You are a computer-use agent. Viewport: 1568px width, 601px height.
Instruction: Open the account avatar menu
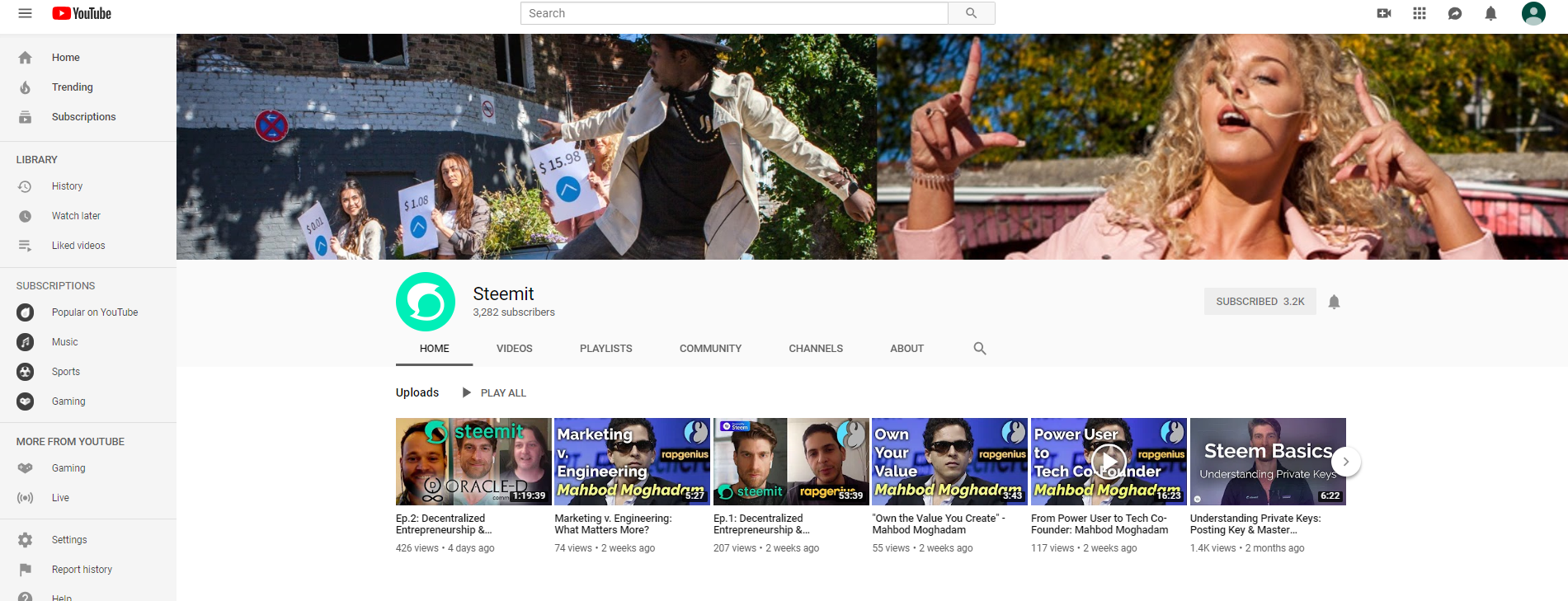[x=1533, y=13]
